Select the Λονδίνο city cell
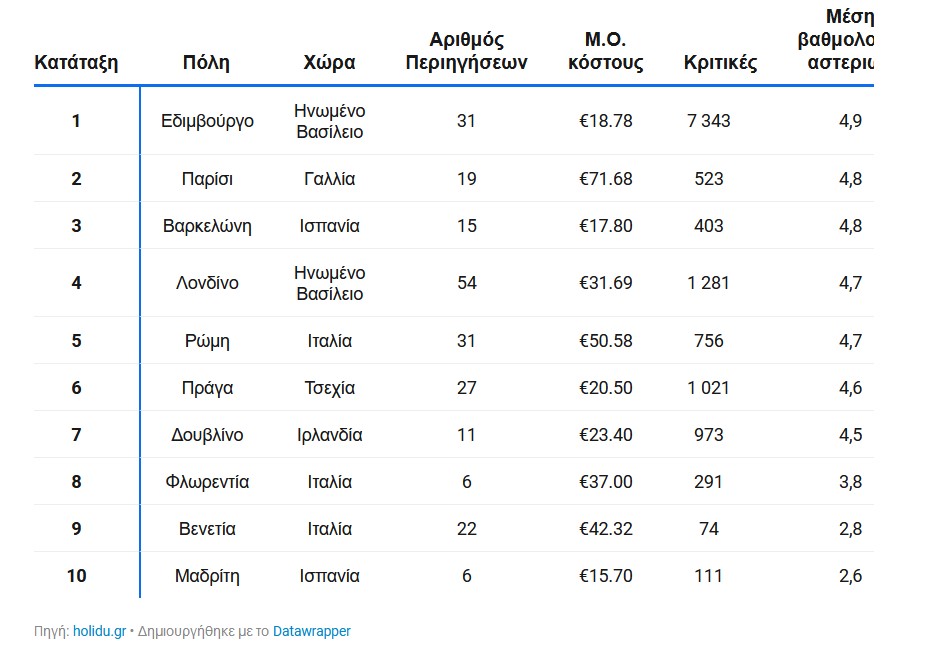 [x=207, y=283]
